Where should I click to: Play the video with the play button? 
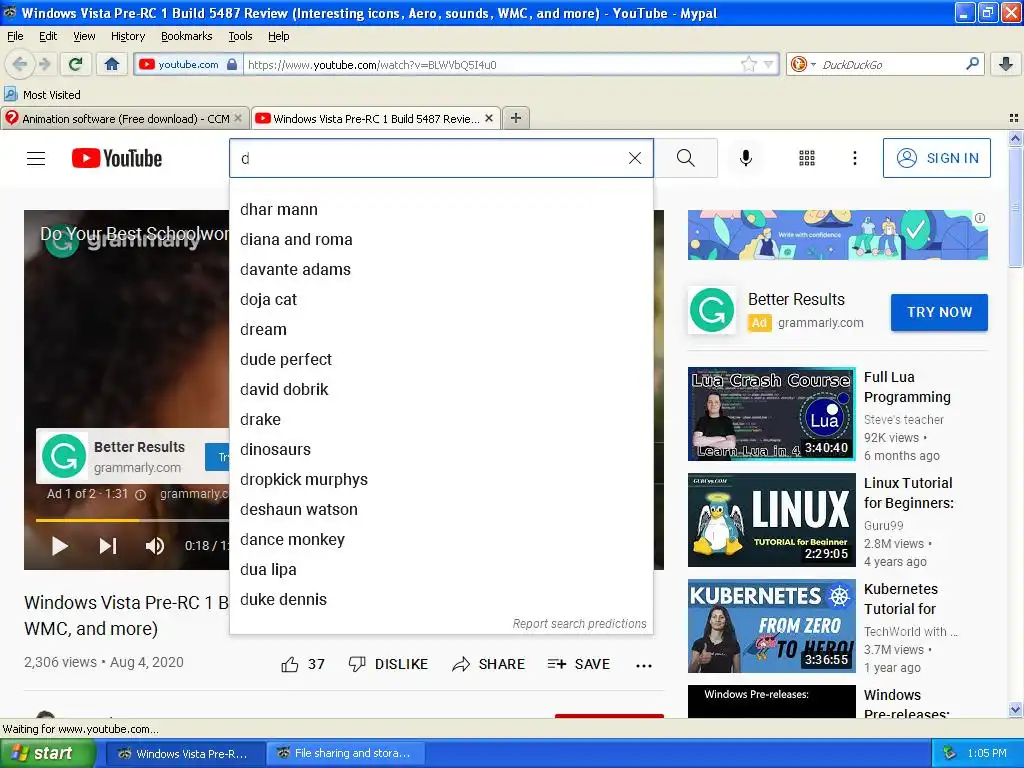(x=59, y=546)
